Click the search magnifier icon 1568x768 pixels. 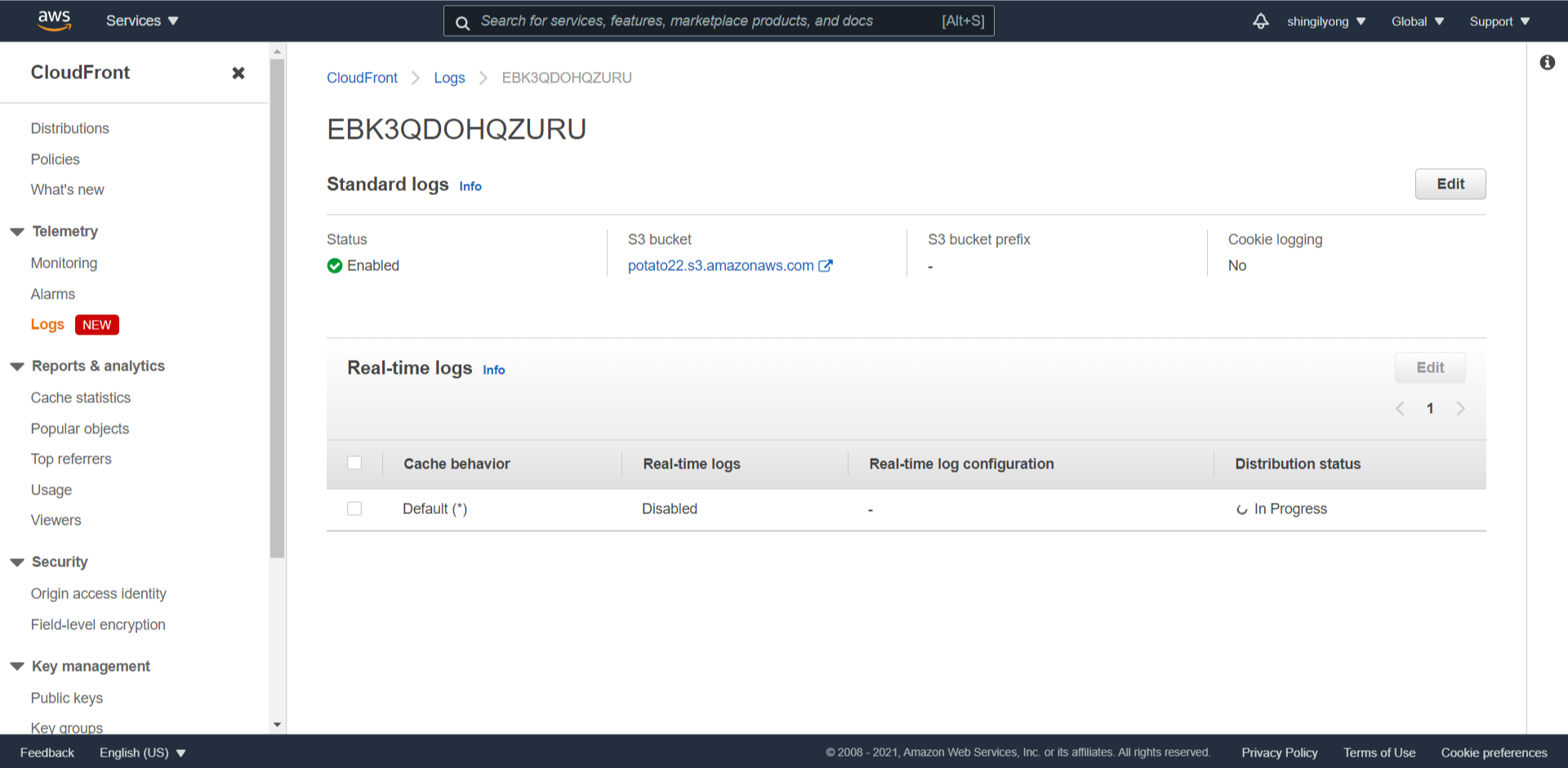[462, 23]
